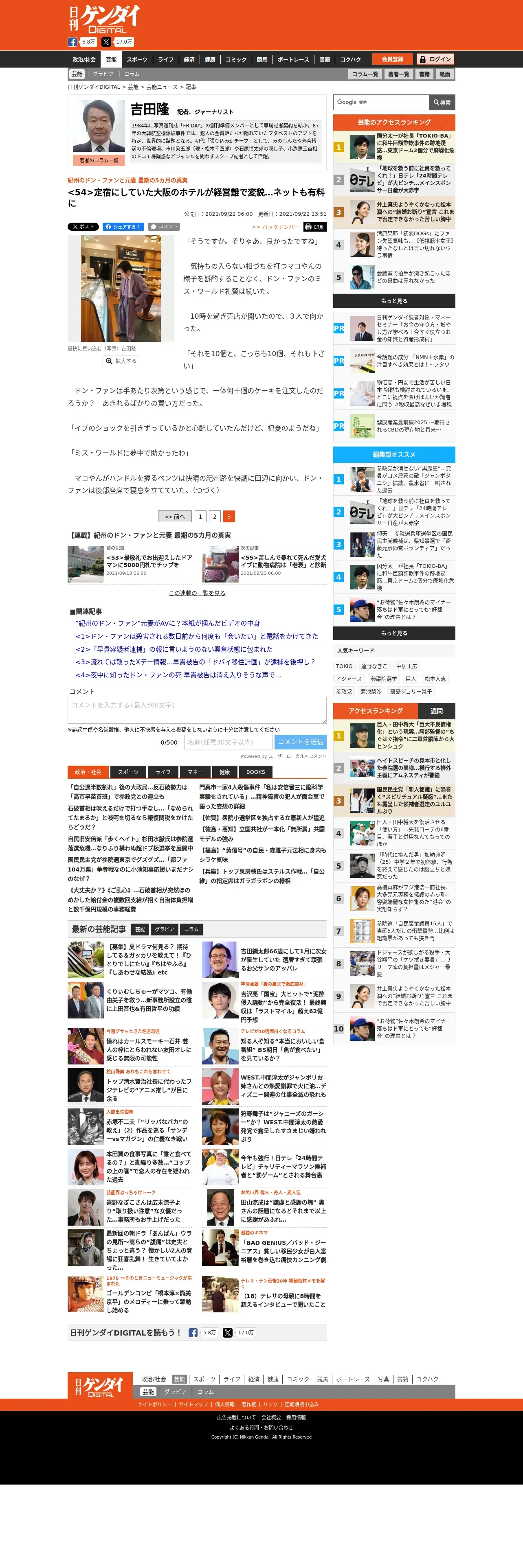Click the 松本人志 keyword tag
Image resolution: width=523 pixels, height=1568 pixels.
(x=435, y=679)
